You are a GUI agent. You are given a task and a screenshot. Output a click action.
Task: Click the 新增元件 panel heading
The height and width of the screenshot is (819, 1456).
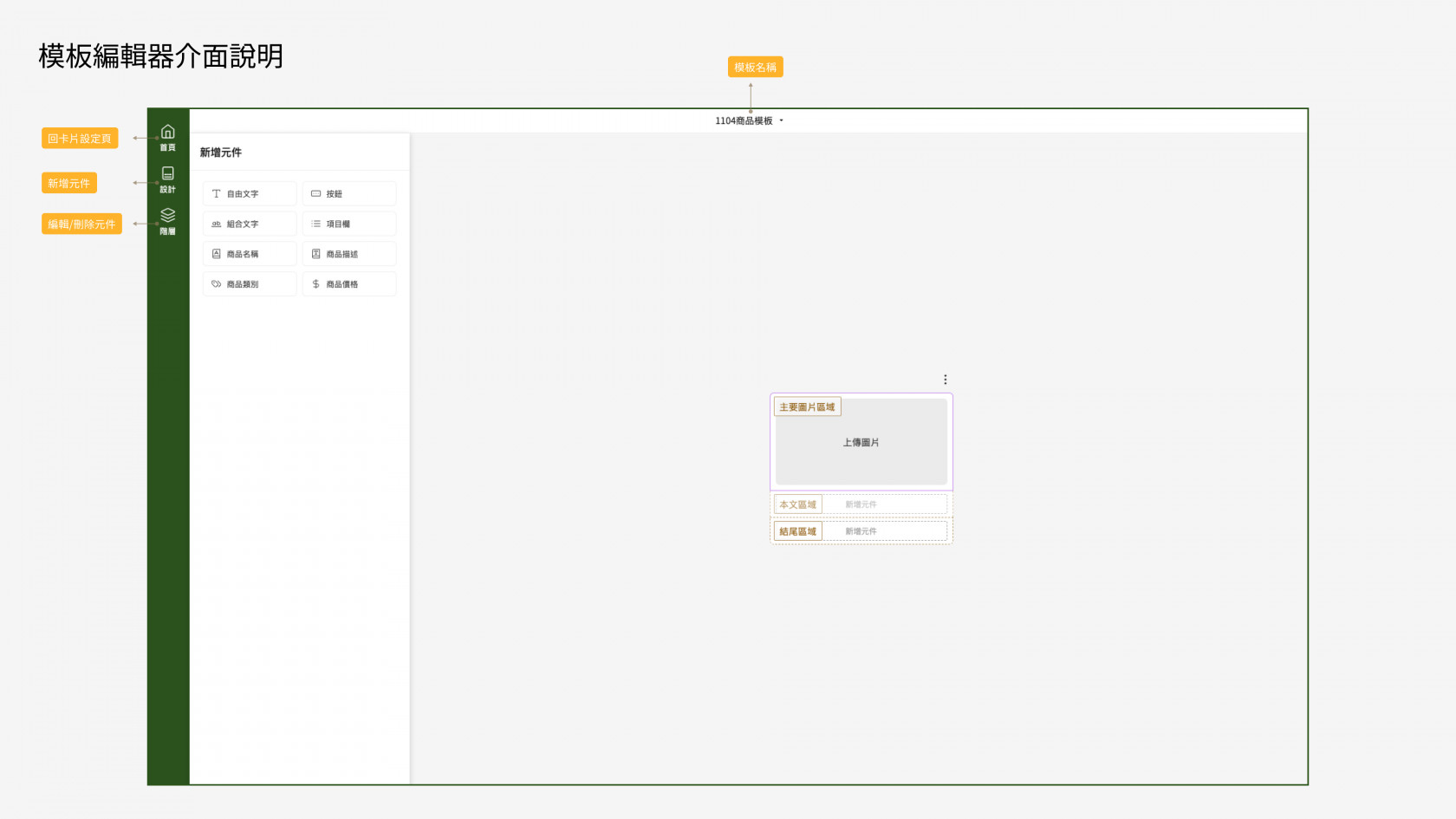[221, 153]
